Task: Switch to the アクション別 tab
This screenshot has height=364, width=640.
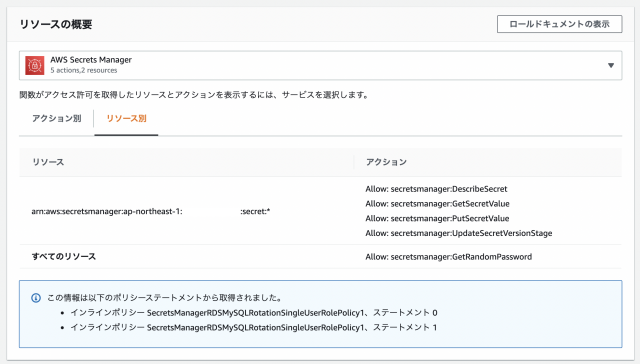Action: 57,118
